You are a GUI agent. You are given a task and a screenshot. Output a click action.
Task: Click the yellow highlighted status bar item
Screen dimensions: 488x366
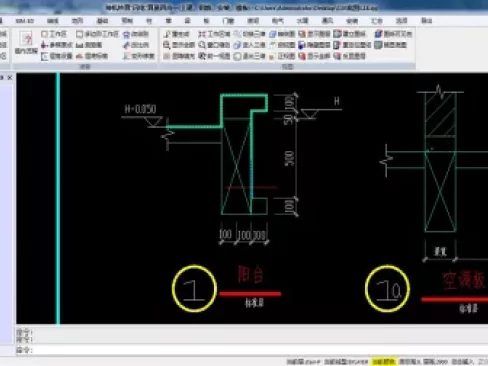tap(384, 362)
